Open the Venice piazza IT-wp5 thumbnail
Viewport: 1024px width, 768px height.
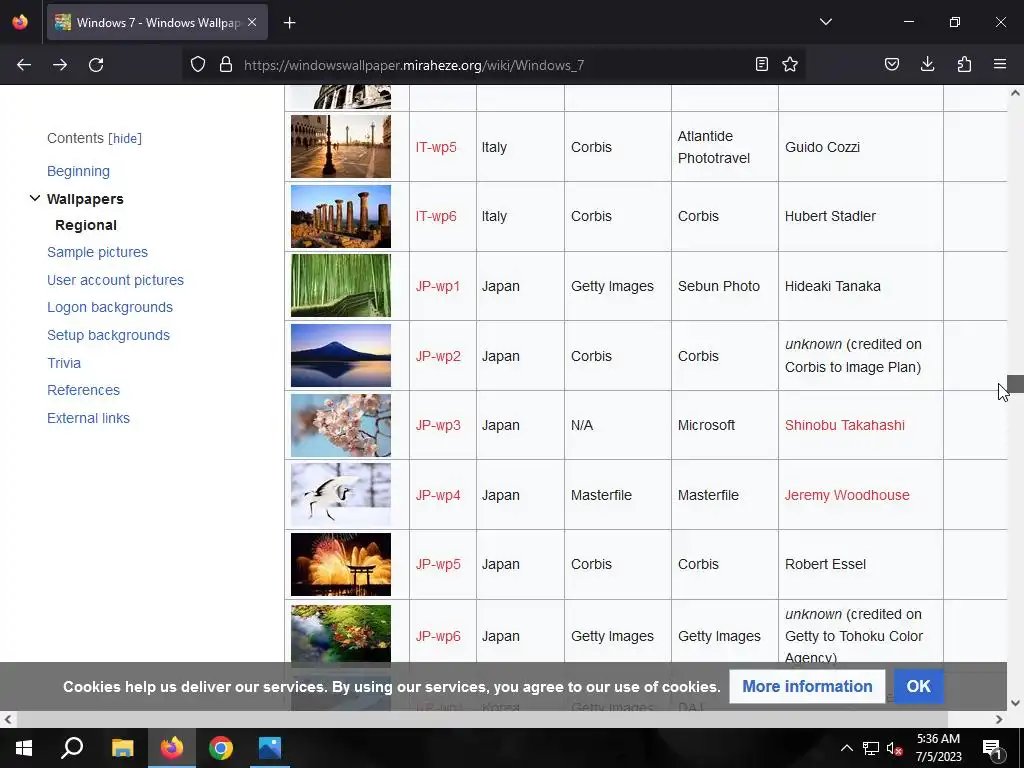341,146
